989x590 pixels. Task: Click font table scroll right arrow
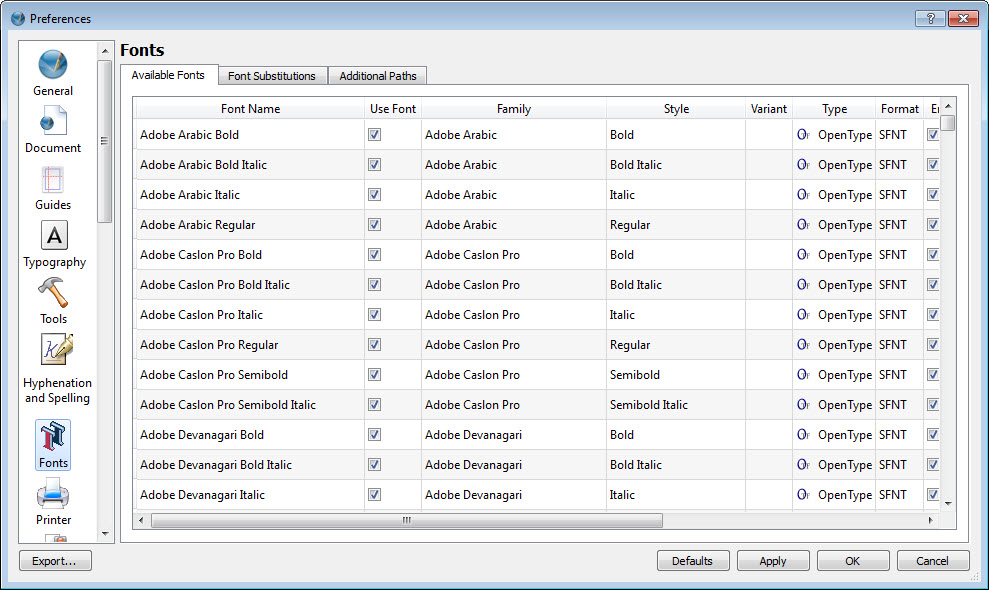(x=930, y=520)
